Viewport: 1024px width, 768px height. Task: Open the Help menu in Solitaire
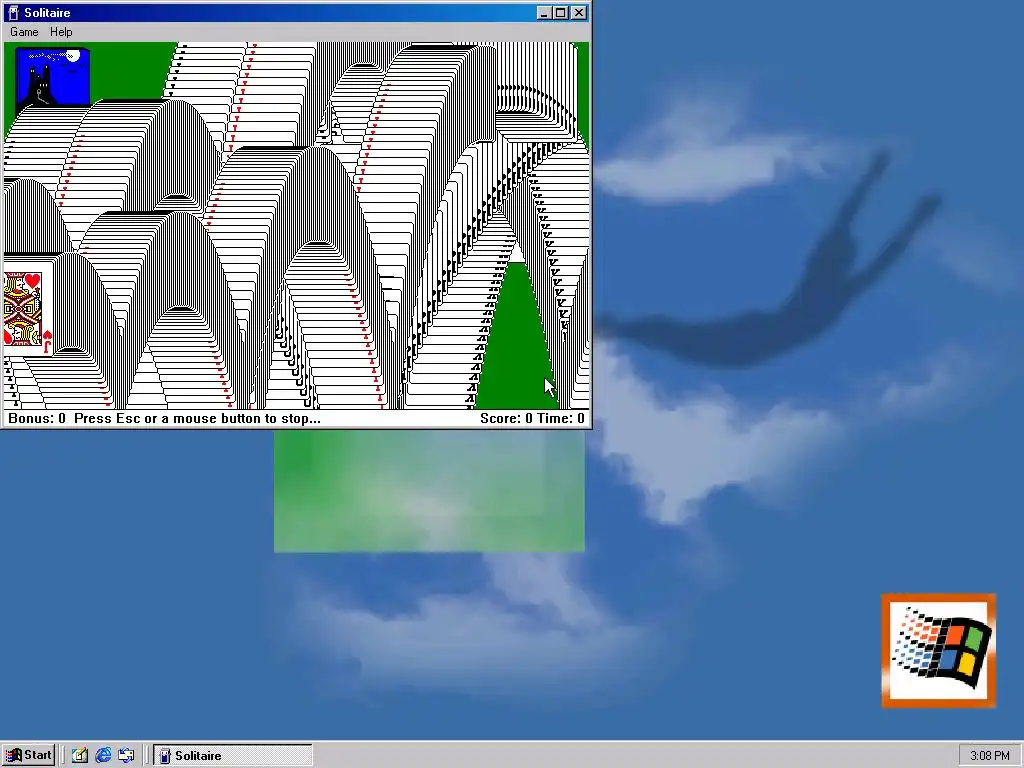(61, 32)
